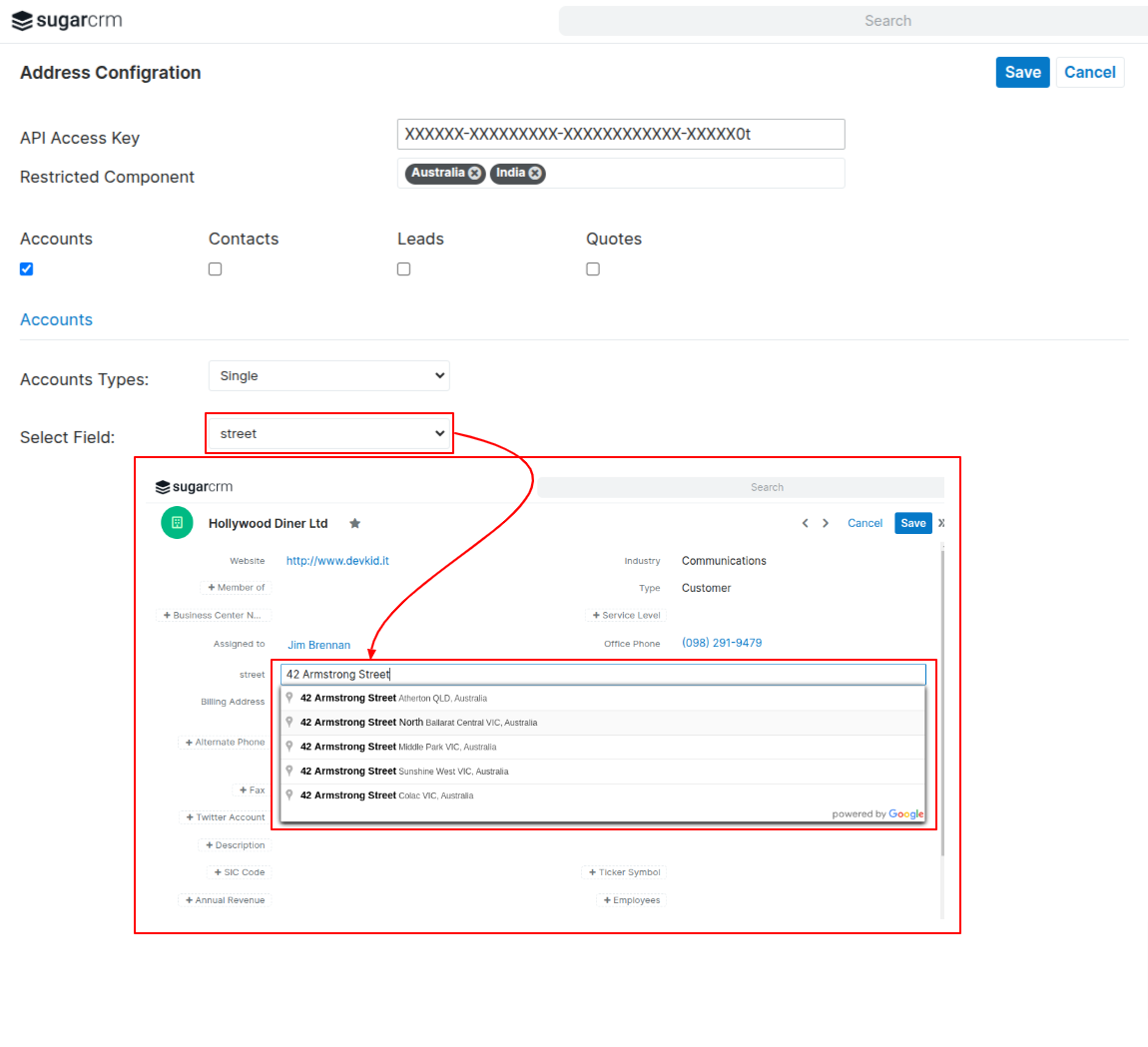Enable the Contacts module checkbox
1148x1047 pixels.
point(215,268)
